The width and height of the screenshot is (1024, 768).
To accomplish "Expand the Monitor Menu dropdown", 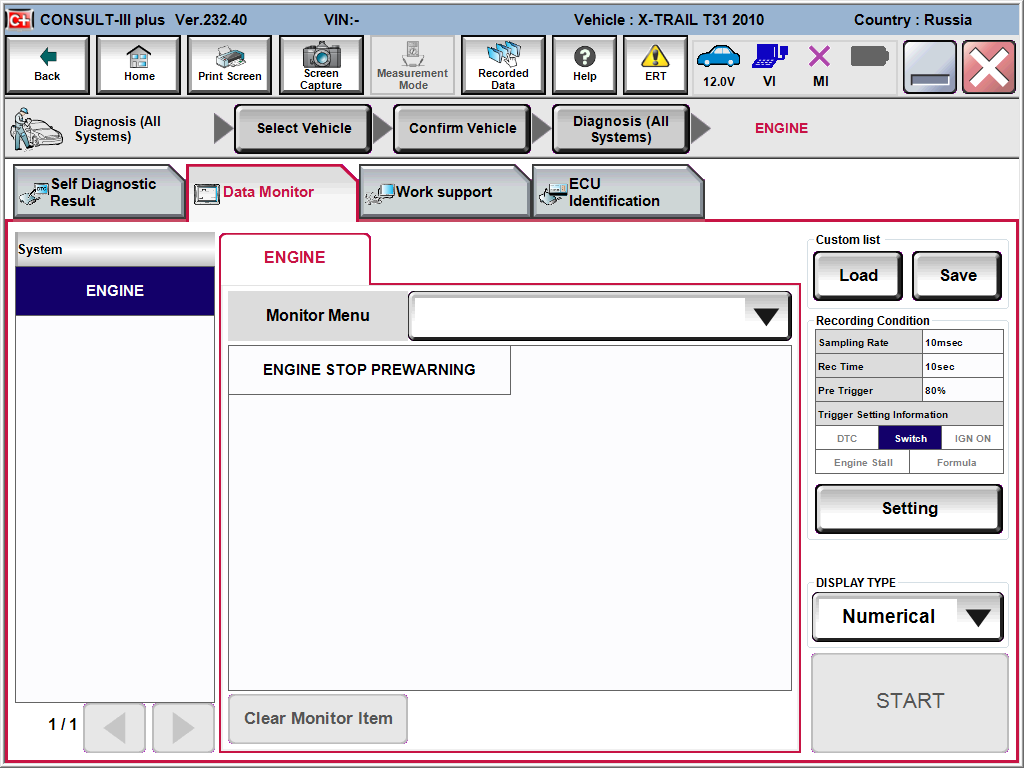I will [x=766, y=316].
